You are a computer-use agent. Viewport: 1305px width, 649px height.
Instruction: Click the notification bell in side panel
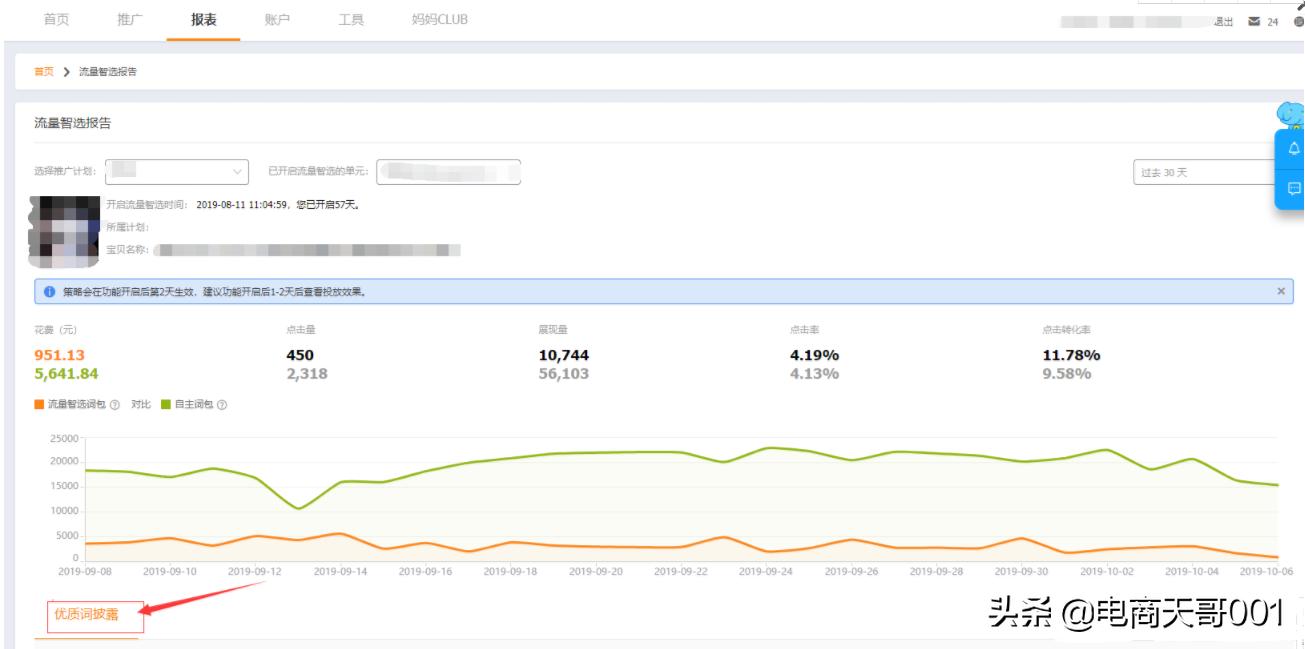pos(1293,149)
